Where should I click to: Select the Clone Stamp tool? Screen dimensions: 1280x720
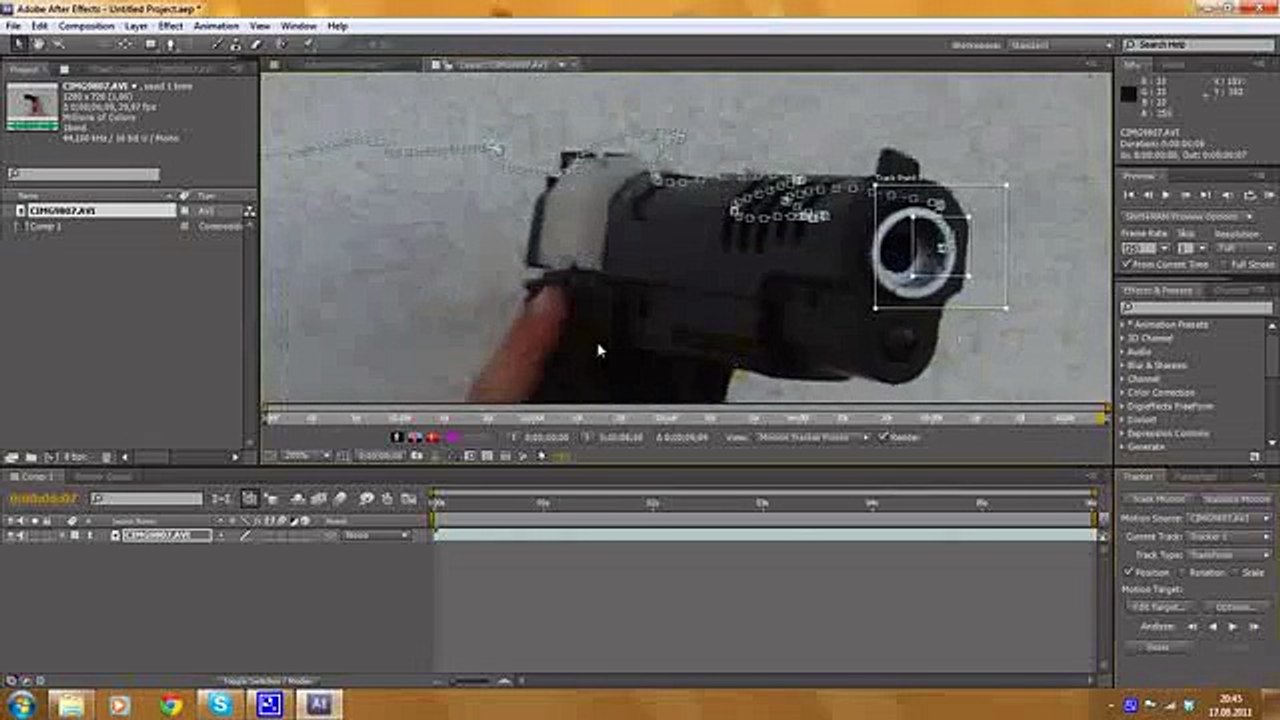[235, 44]
